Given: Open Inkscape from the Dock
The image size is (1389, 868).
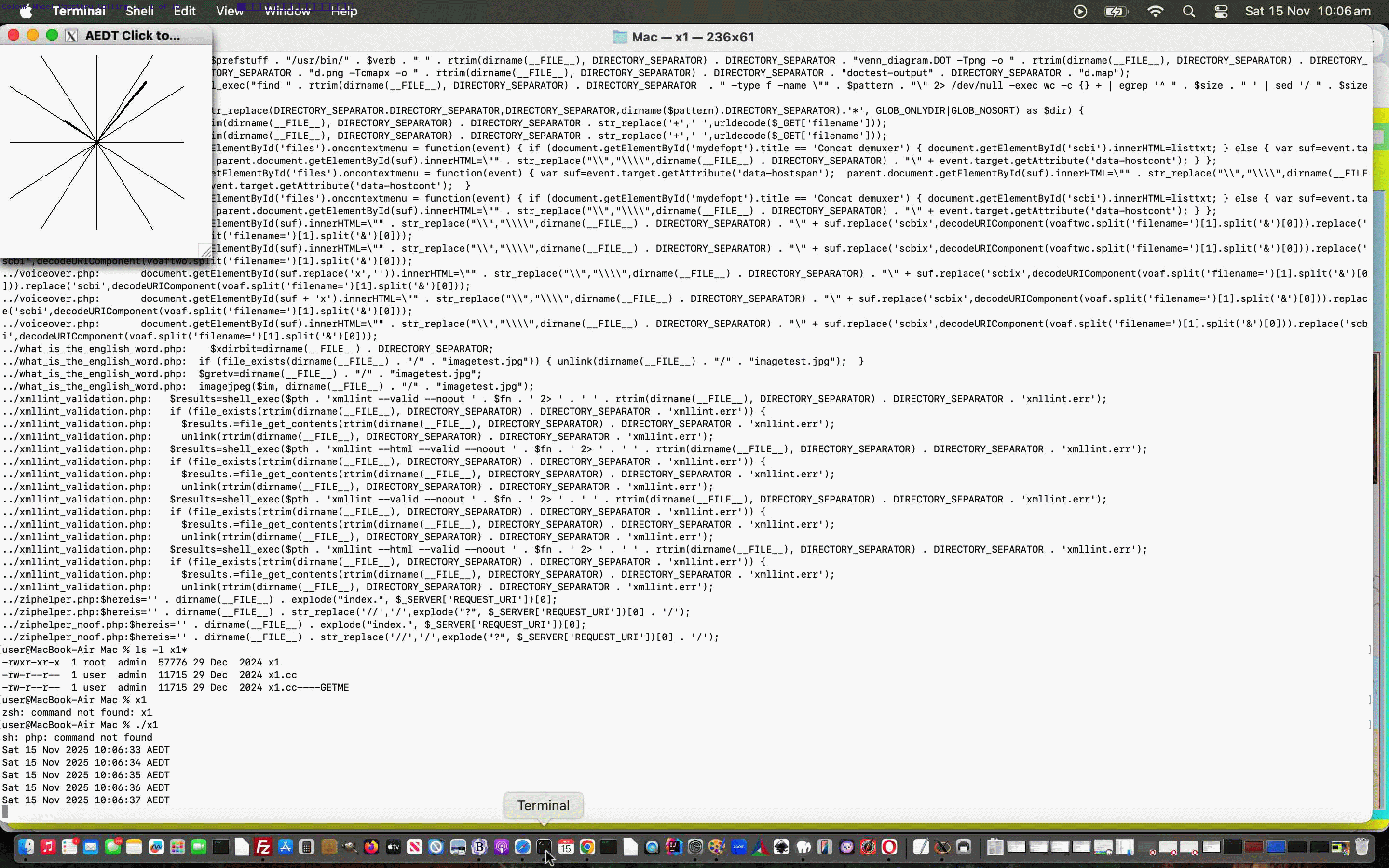Looking at the screenshot, I should pyautogui.click(x=781, y=847).
